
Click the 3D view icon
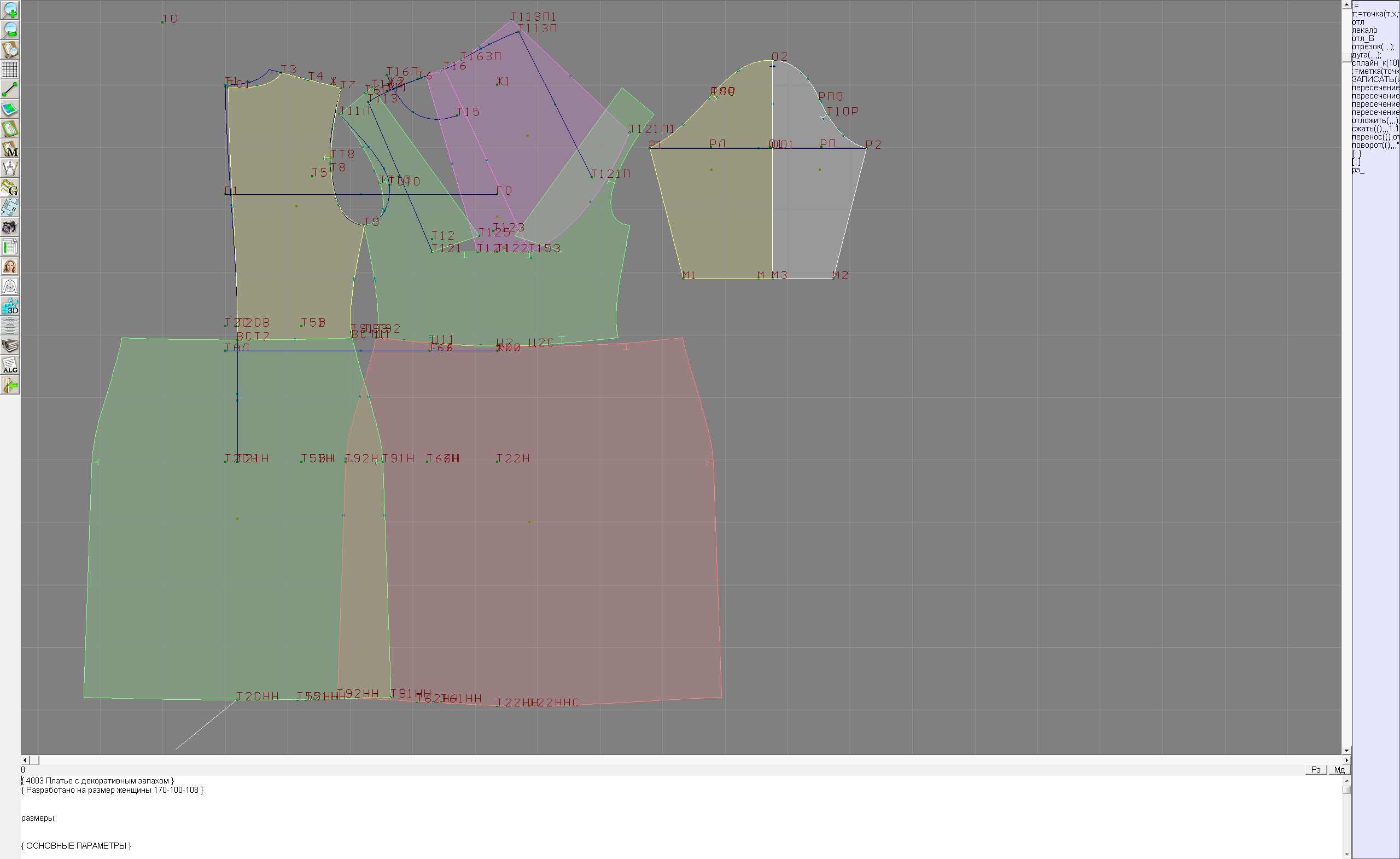tap(10, 306)
